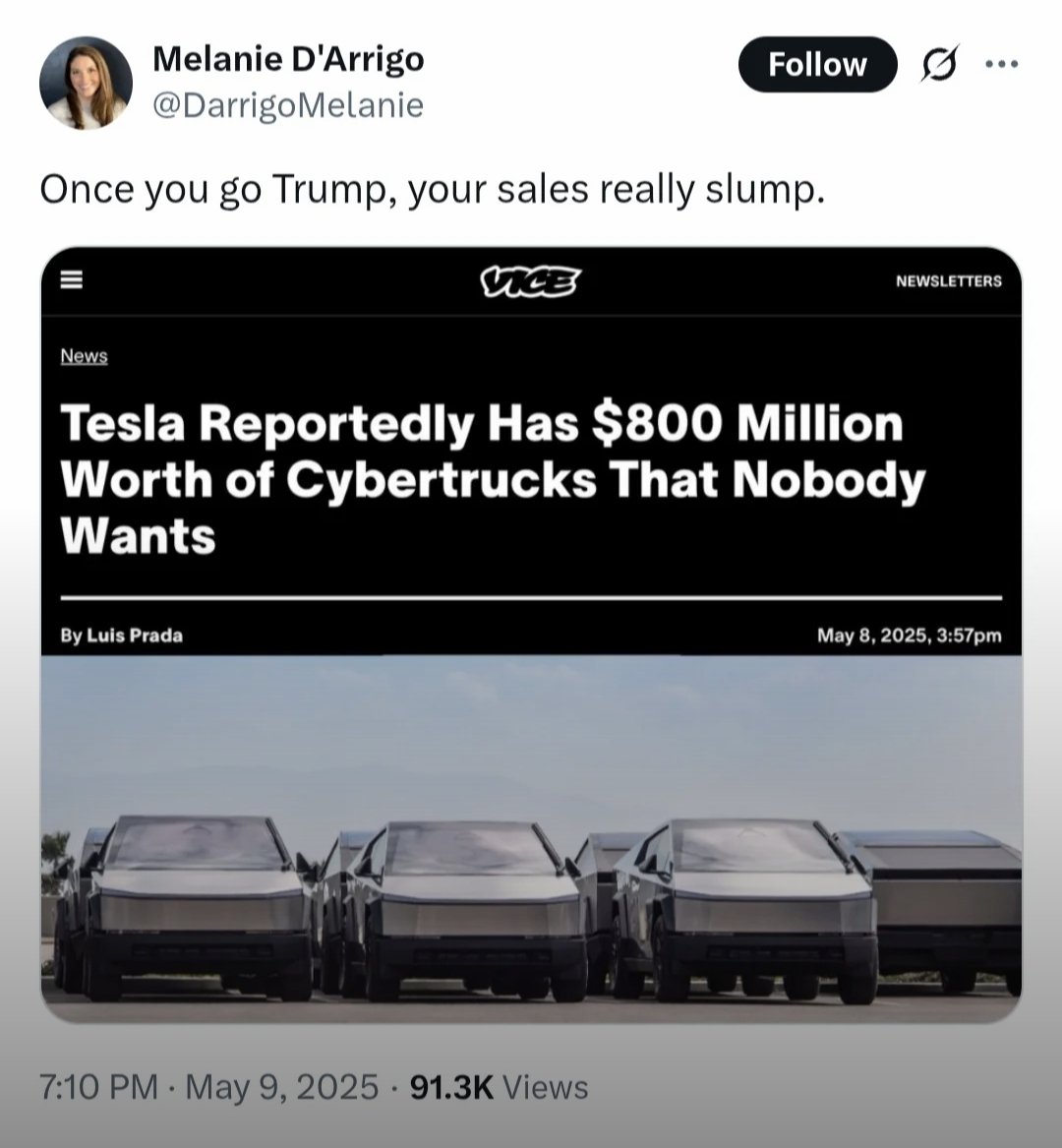Open the Grok slashed-circle icon

939,66
